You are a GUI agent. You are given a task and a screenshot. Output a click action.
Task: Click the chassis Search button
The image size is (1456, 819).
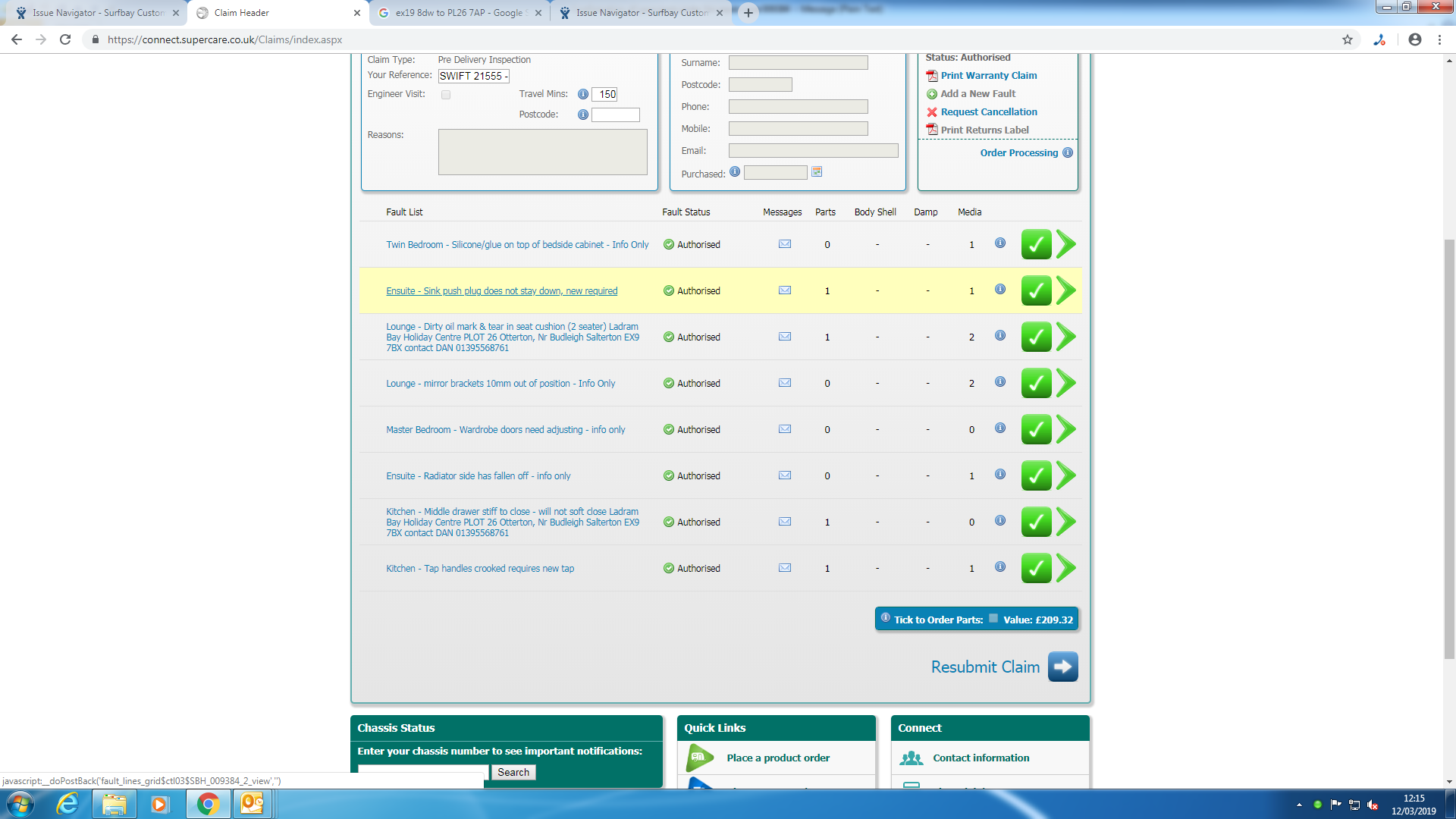click(x=513, y=772)
